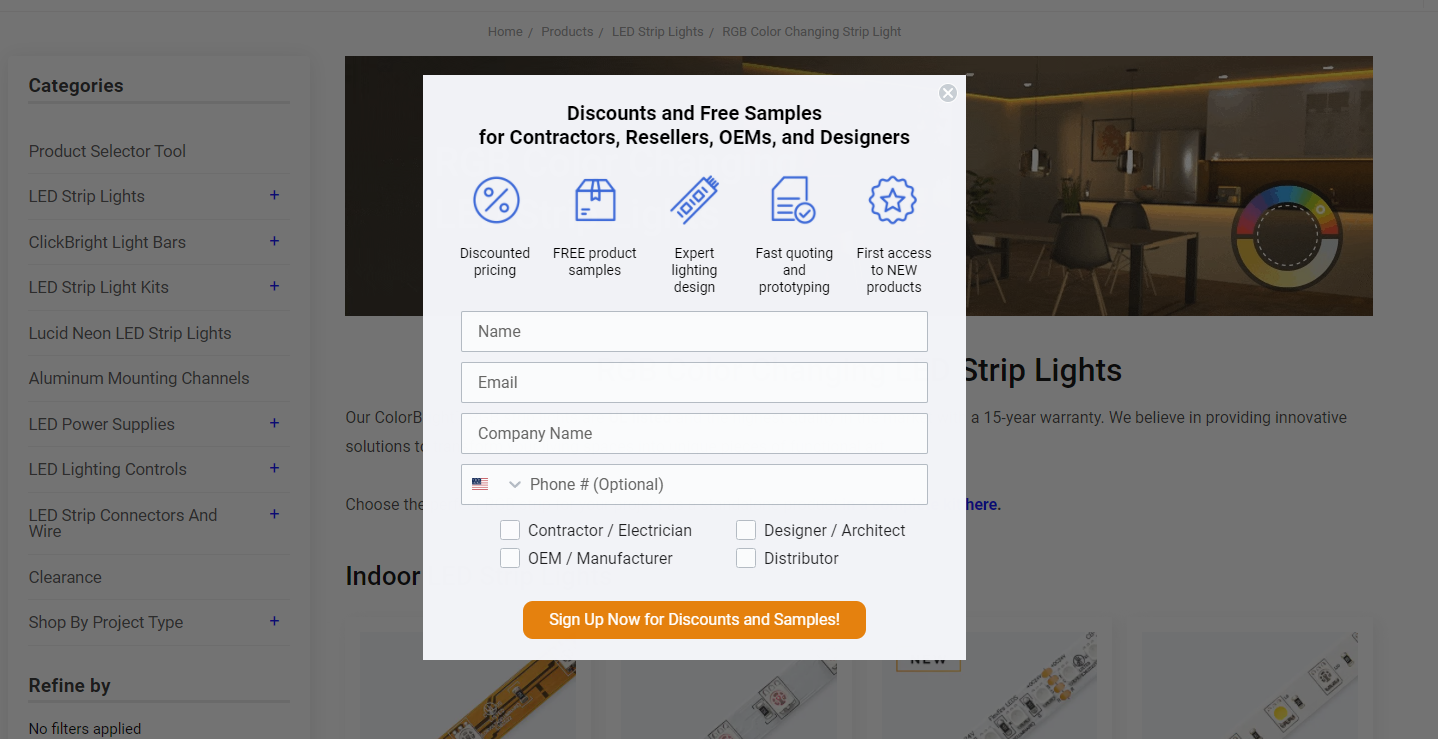Viewport: 1438px width, 739px height.
Task: Expand ClickBright Light Bars category
Action: coord(274,241)
